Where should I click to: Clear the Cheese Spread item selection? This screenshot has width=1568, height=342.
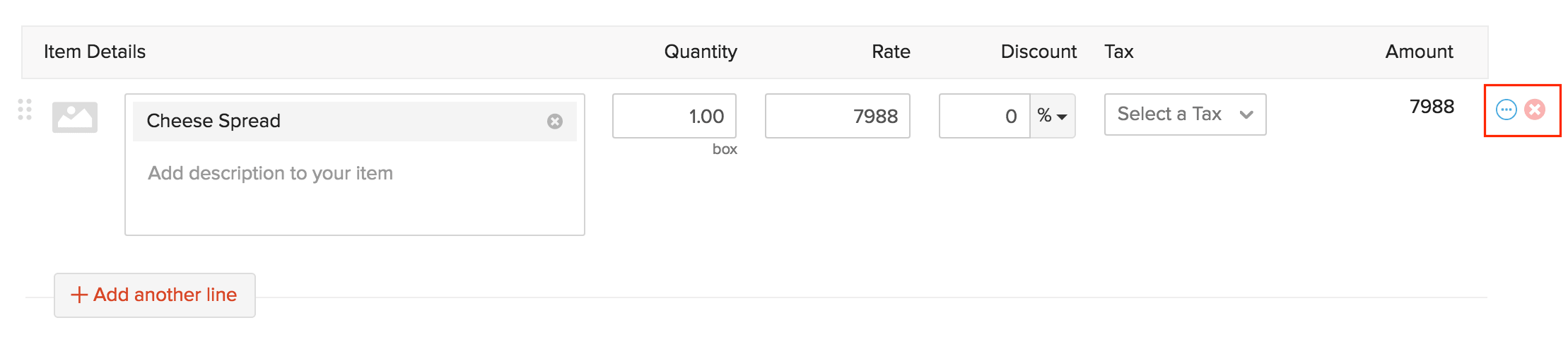[x=555, y=122]
